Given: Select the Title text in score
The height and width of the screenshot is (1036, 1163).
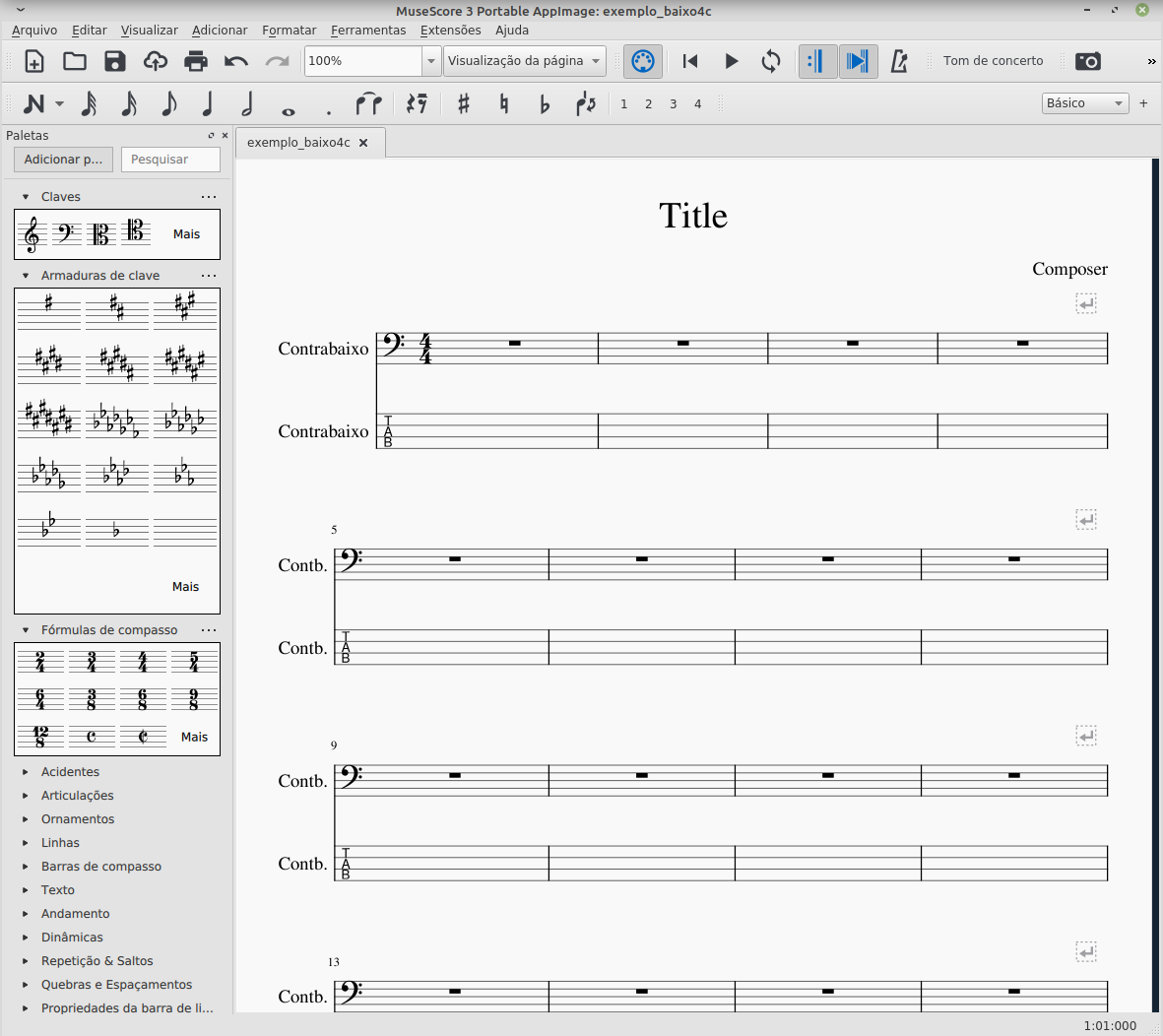Looking at the screenshot, I should 692,216.
